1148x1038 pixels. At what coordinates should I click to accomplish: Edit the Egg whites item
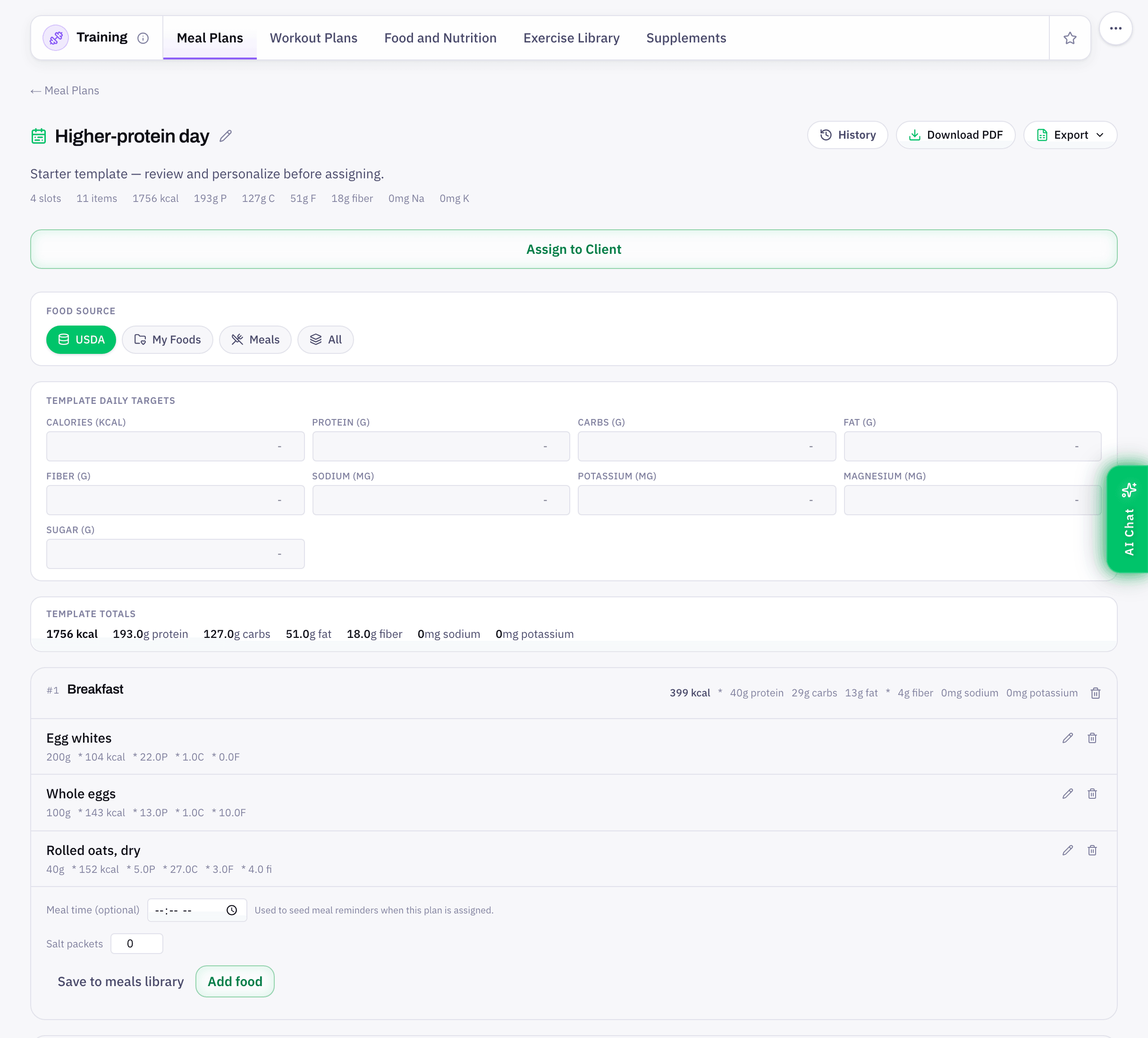[x=1067, y=738]
